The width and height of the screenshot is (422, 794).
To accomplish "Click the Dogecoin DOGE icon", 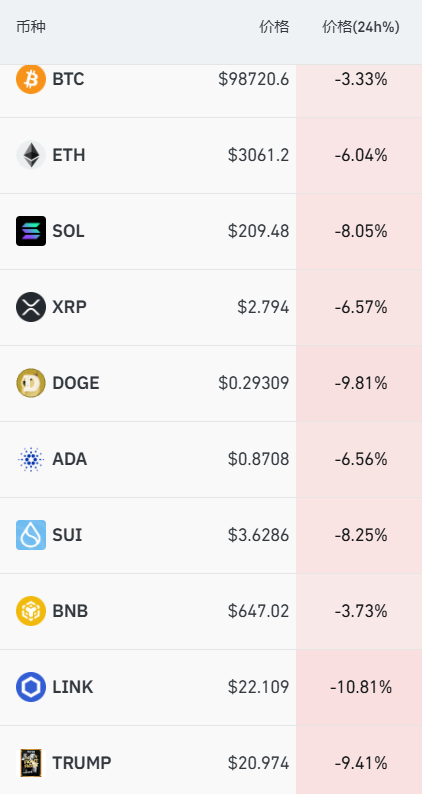I will pyautogui.click(x=31, y=383).
